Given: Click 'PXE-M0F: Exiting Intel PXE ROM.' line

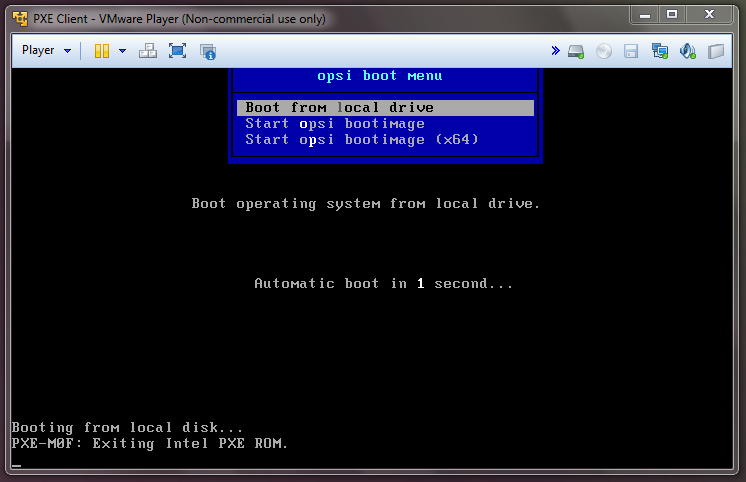Looking at the screenshot, I should tap(150, 443).
